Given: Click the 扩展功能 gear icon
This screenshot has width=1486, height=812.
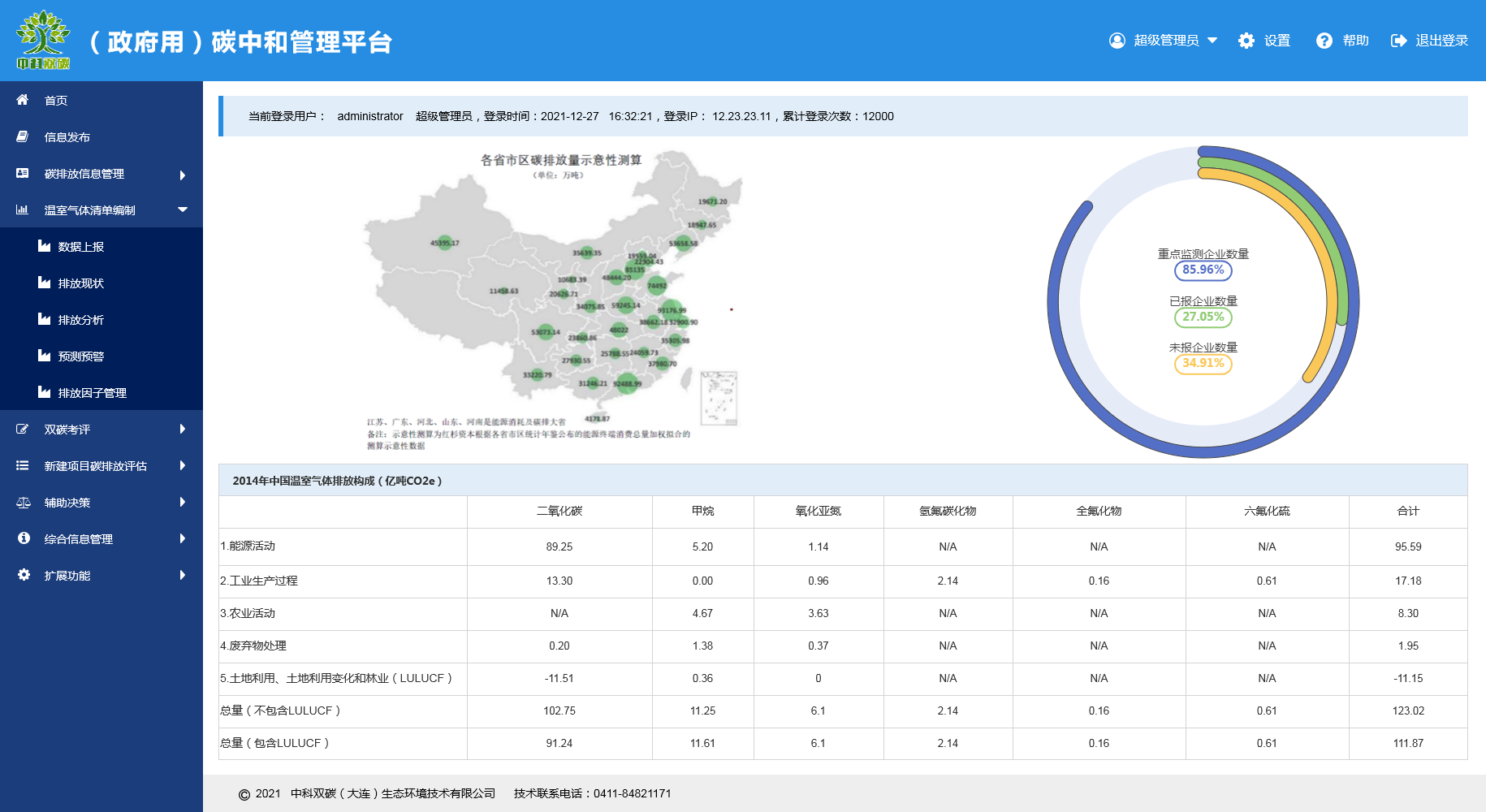Looking at the screenshot, I should (24, 575).
